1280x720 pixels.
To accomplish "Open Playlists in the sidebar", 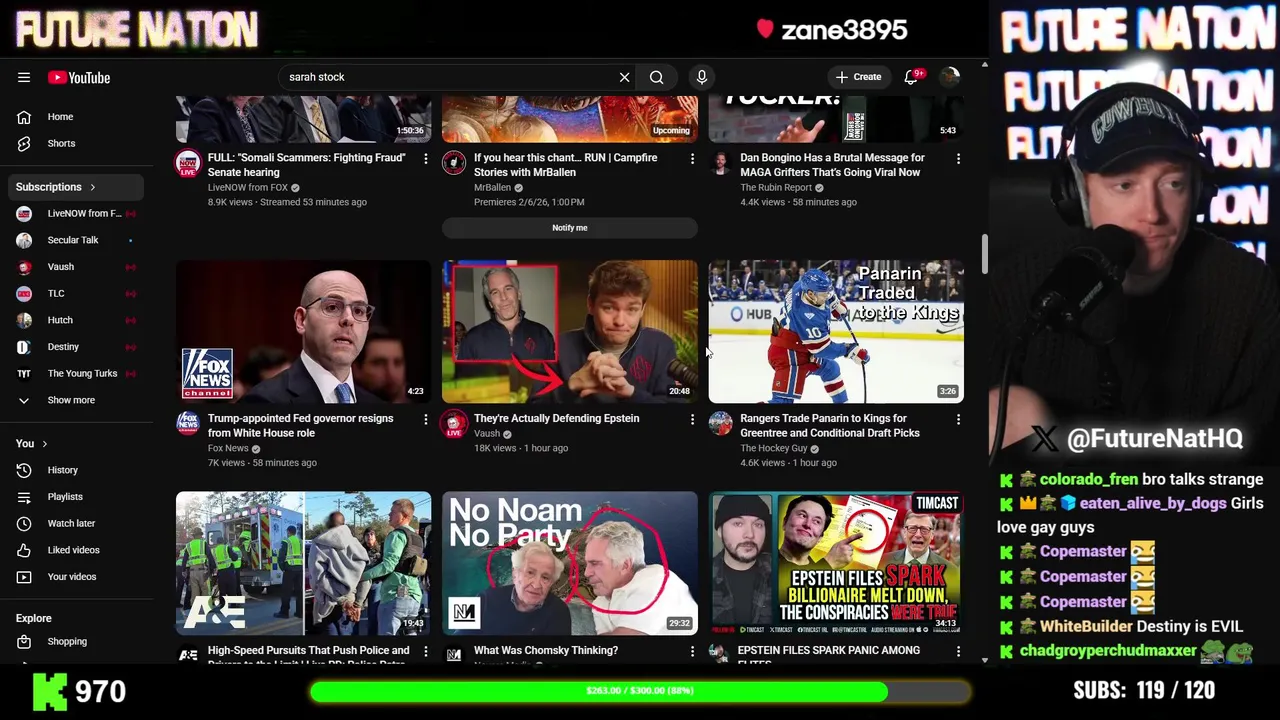I will click(x=76, y=497).
